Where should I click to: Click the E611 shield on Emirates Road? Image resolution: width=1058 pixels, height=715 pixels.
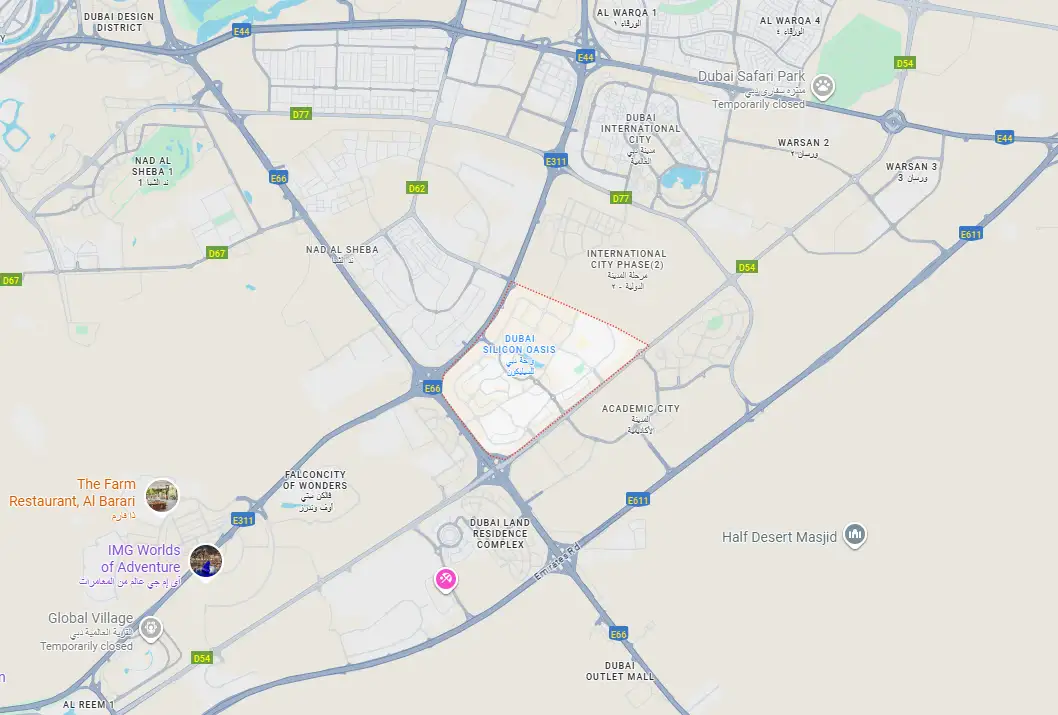tap(638, 500)
